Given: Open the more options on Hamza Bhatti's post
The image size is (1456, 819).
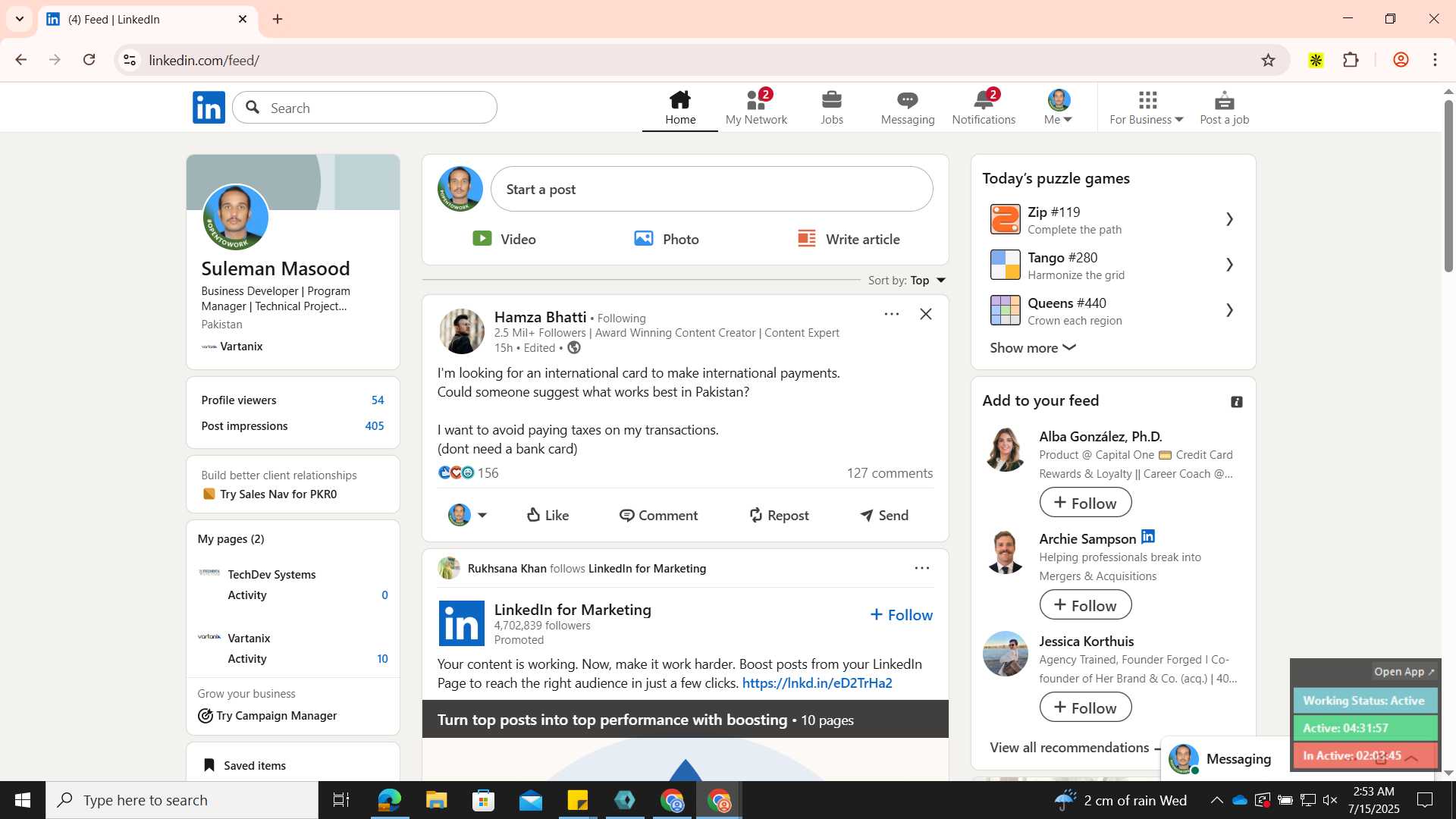Looking at the screenshot, I should click(x=891, y=314).
